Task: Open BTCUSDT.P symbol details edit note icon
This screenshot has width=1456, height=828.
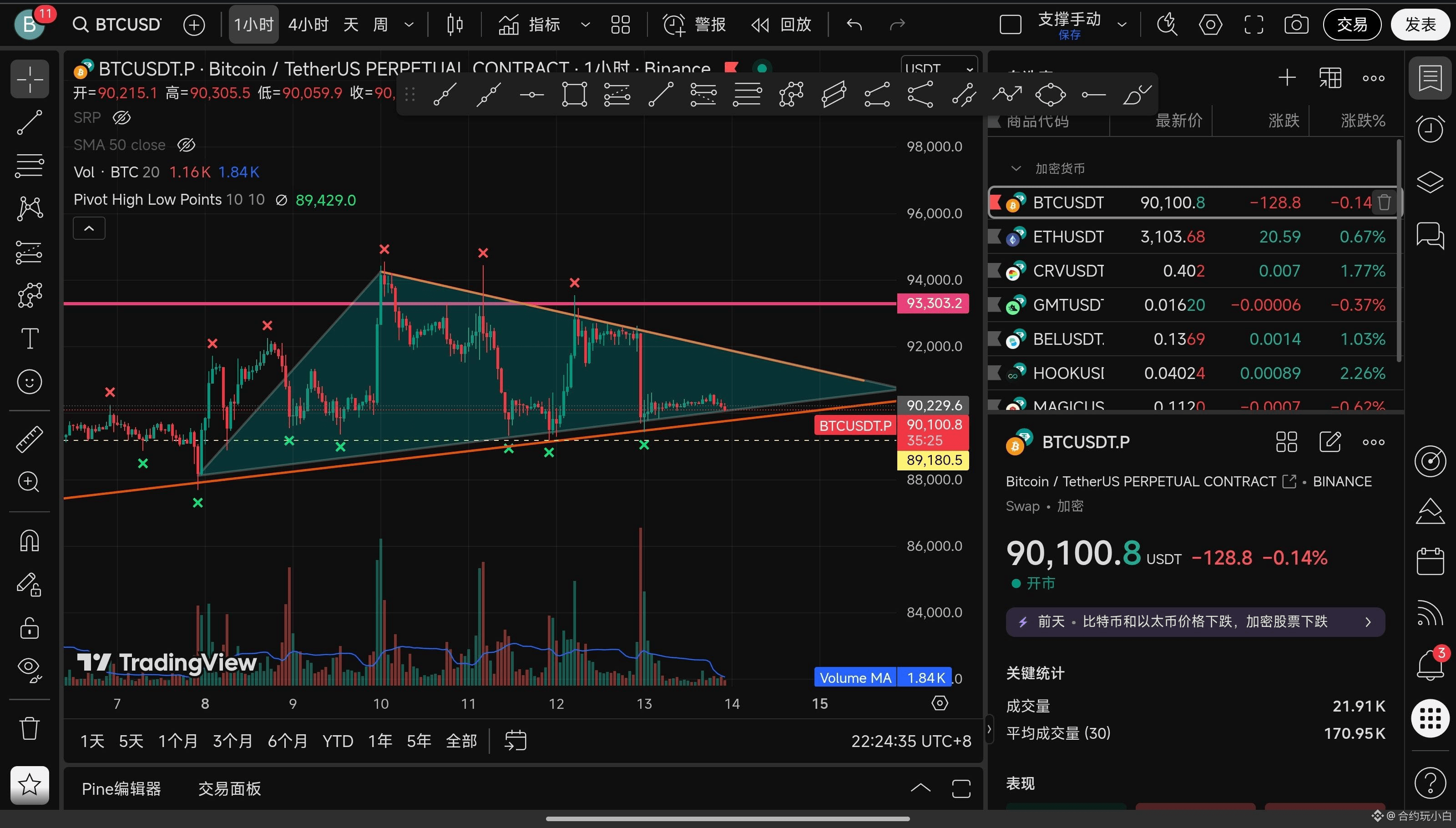Action: pos(1330,442)
